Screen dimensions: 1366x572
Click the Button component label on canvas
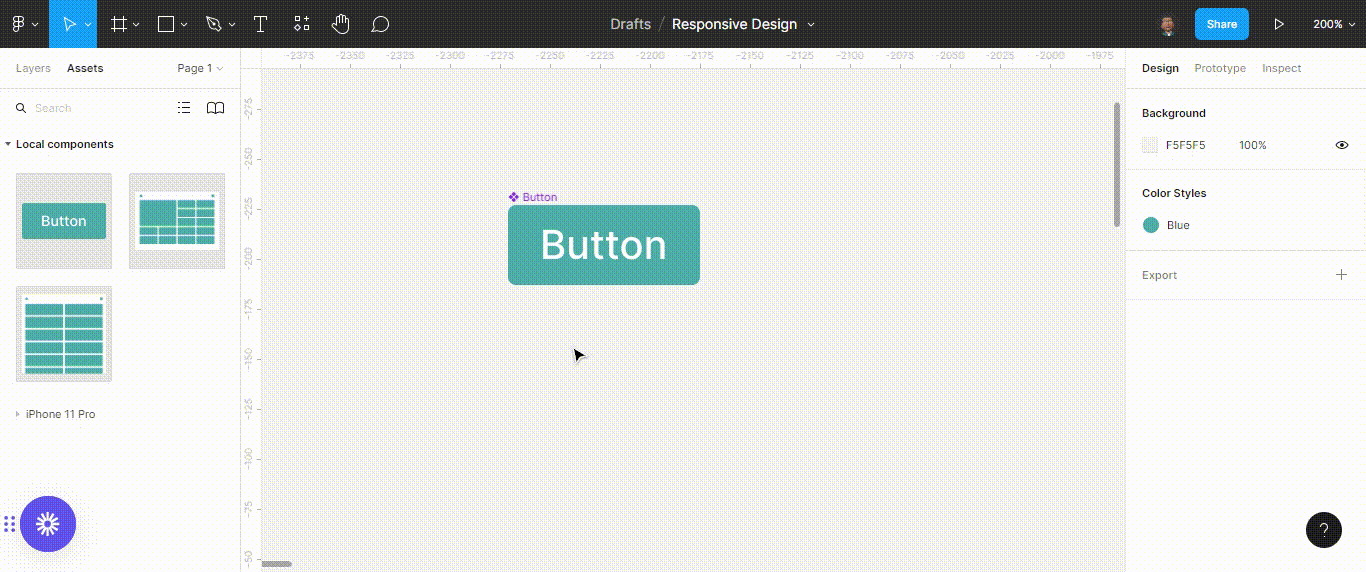click(x=533, y=197)
